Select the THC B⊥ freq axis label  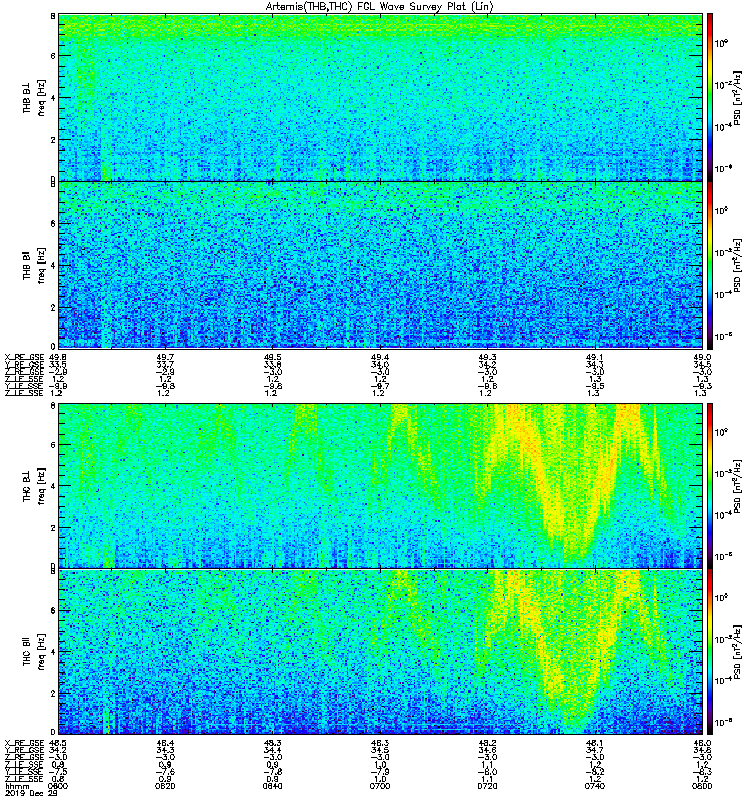tap(34, 486)
